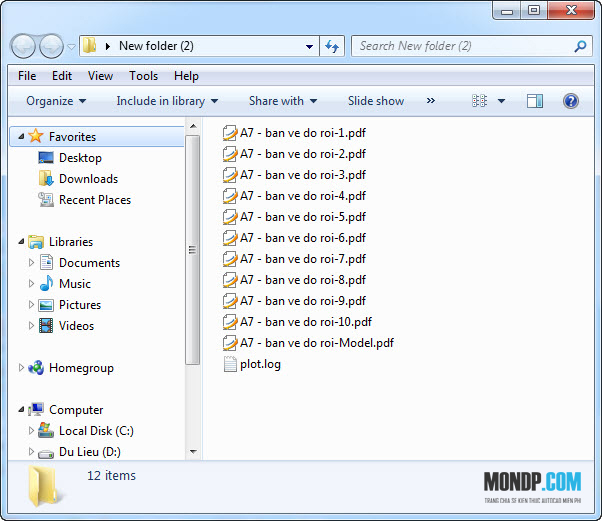Click the Change your view icon
Screen dimensions: 602x521
tap(480, 101)
